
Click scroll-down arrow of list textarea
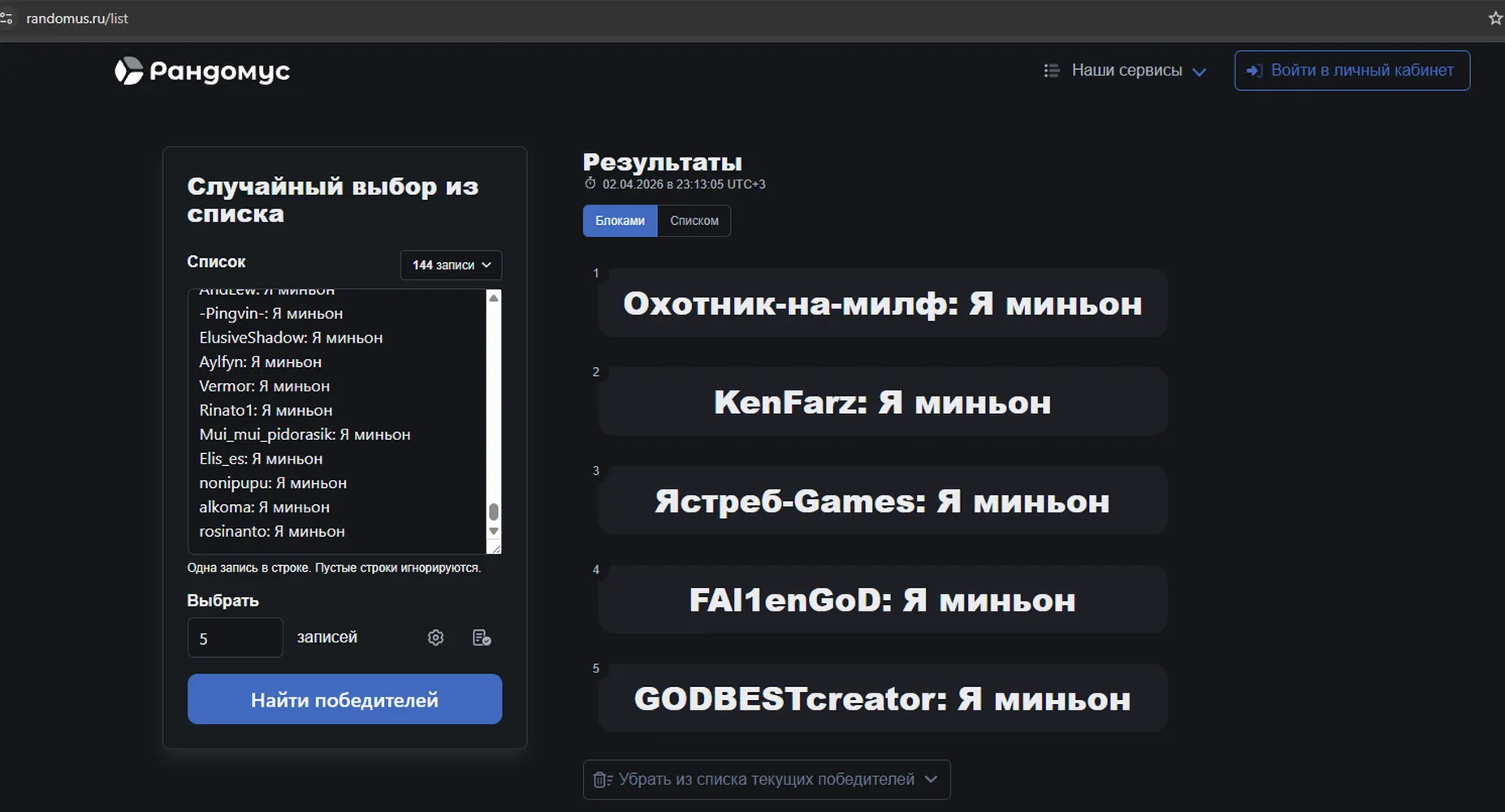pos(493,531)
